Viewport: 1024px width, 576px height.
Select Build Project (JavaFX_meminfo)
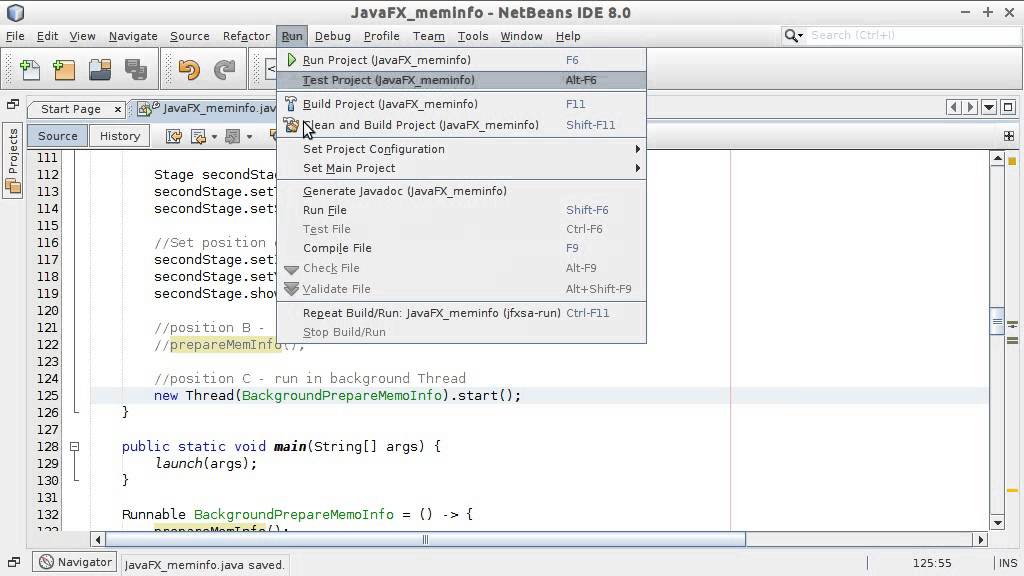click(x=462, y=104)
